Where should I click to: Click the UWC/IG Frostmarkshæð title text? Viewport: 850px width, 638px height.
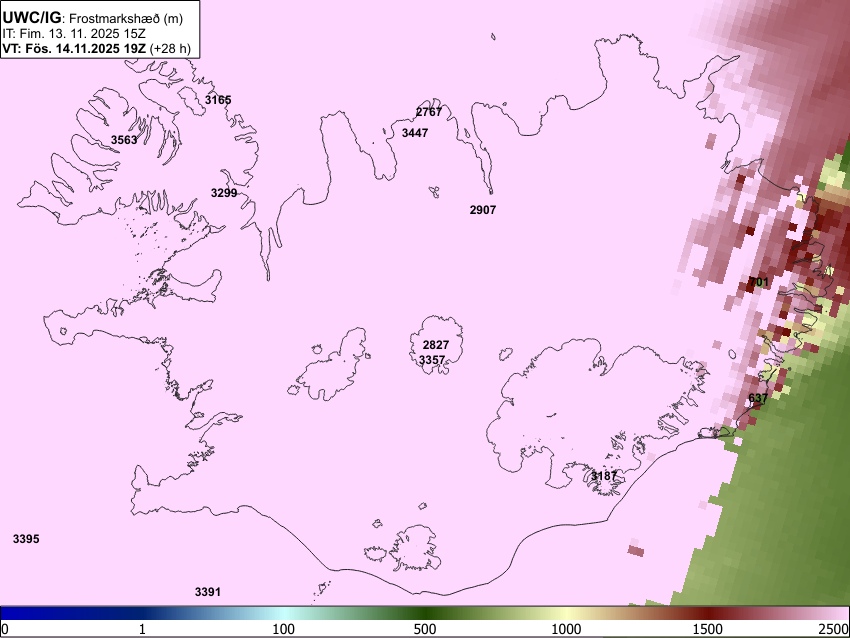(93, 18)
